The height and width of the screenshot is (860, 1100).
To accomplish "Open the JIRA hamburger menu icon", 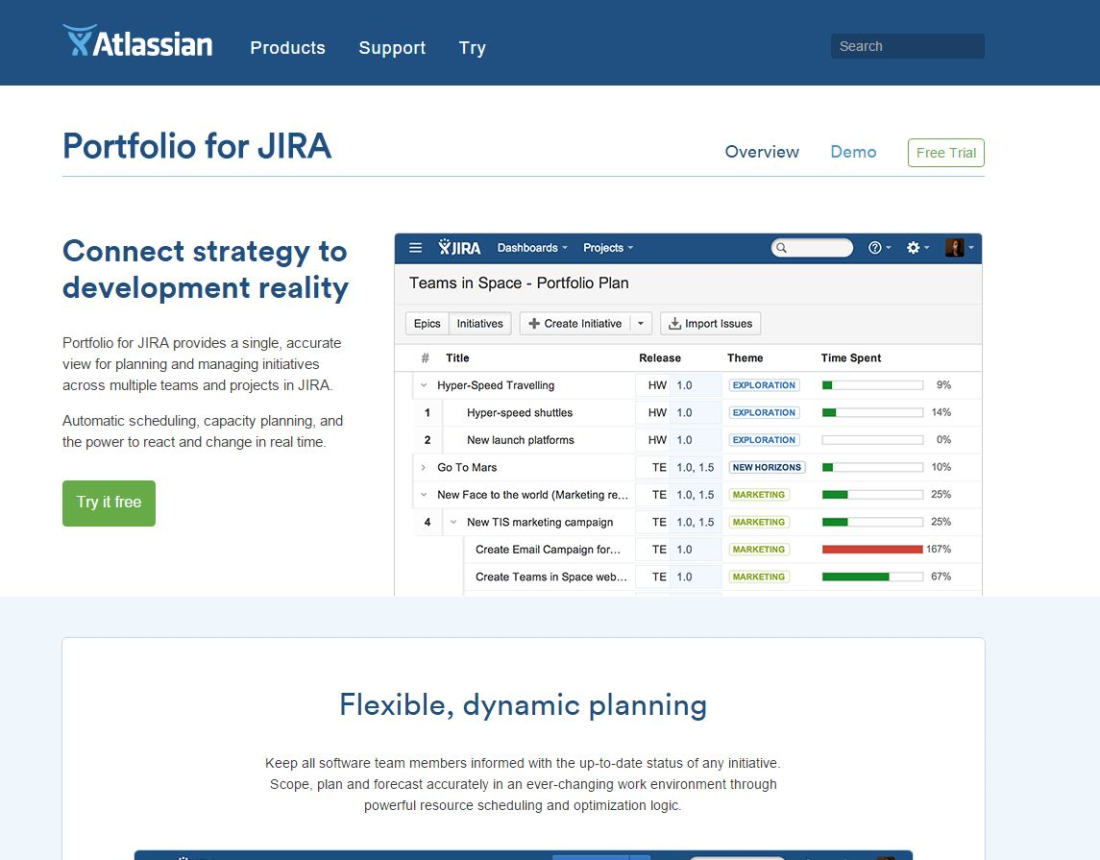I will click(x=415, y=248).
